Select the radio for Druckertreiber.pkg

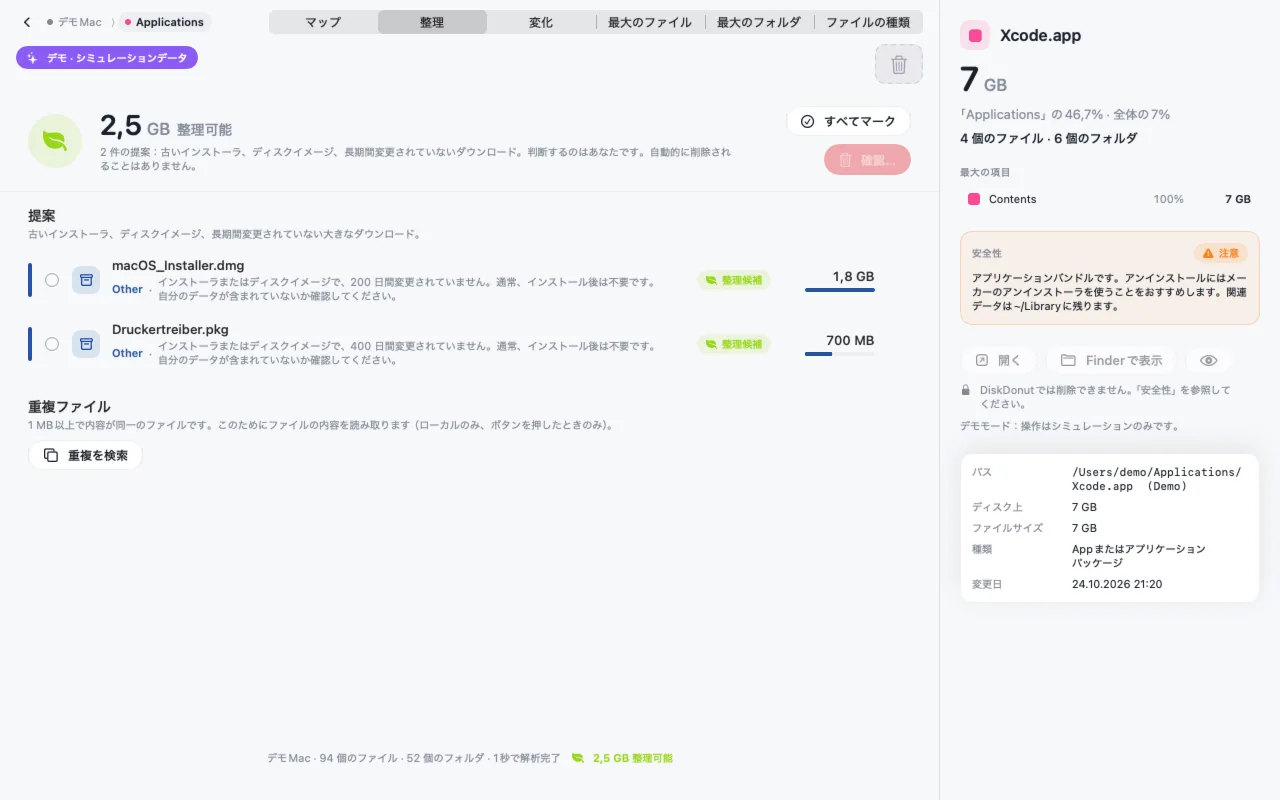(x=52, y=344)
